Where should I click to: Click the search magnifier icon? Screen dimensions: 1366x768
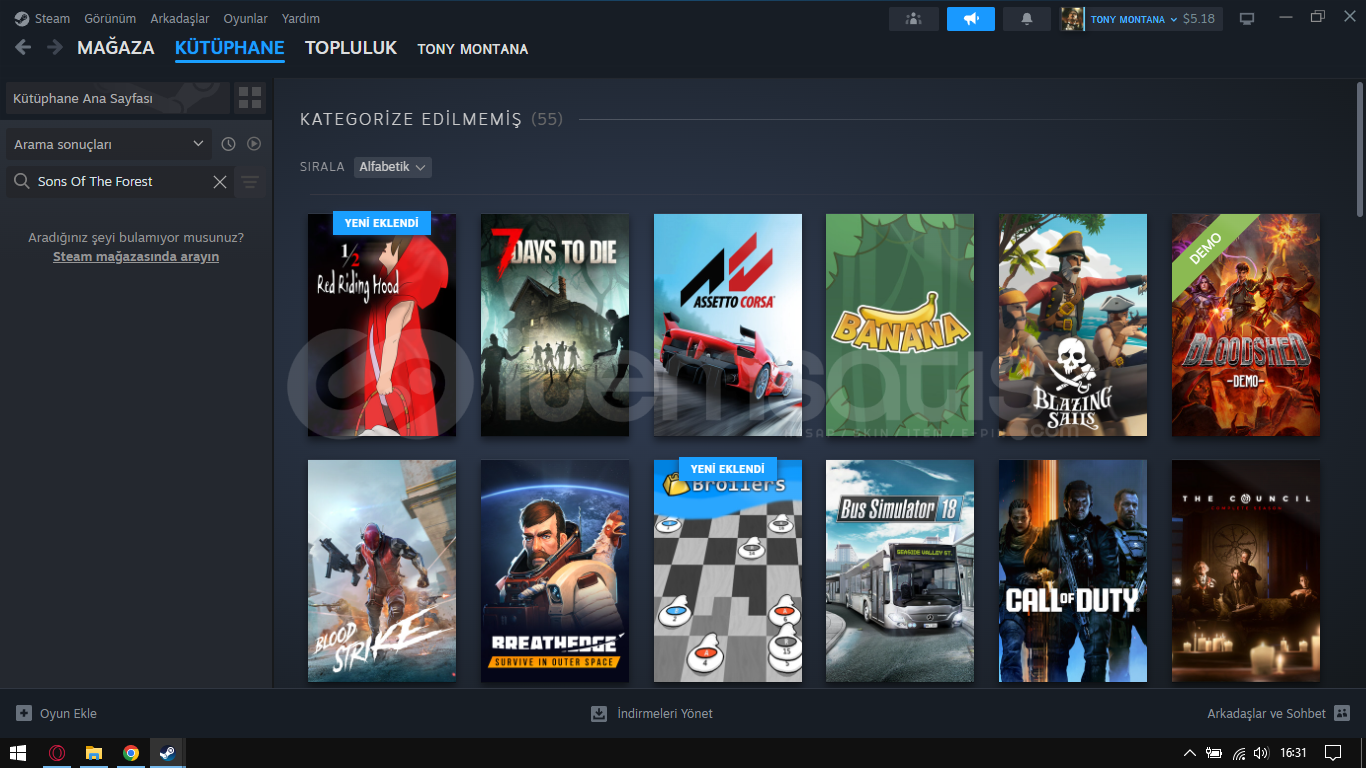pyautogui.click(x=21, y=181)
